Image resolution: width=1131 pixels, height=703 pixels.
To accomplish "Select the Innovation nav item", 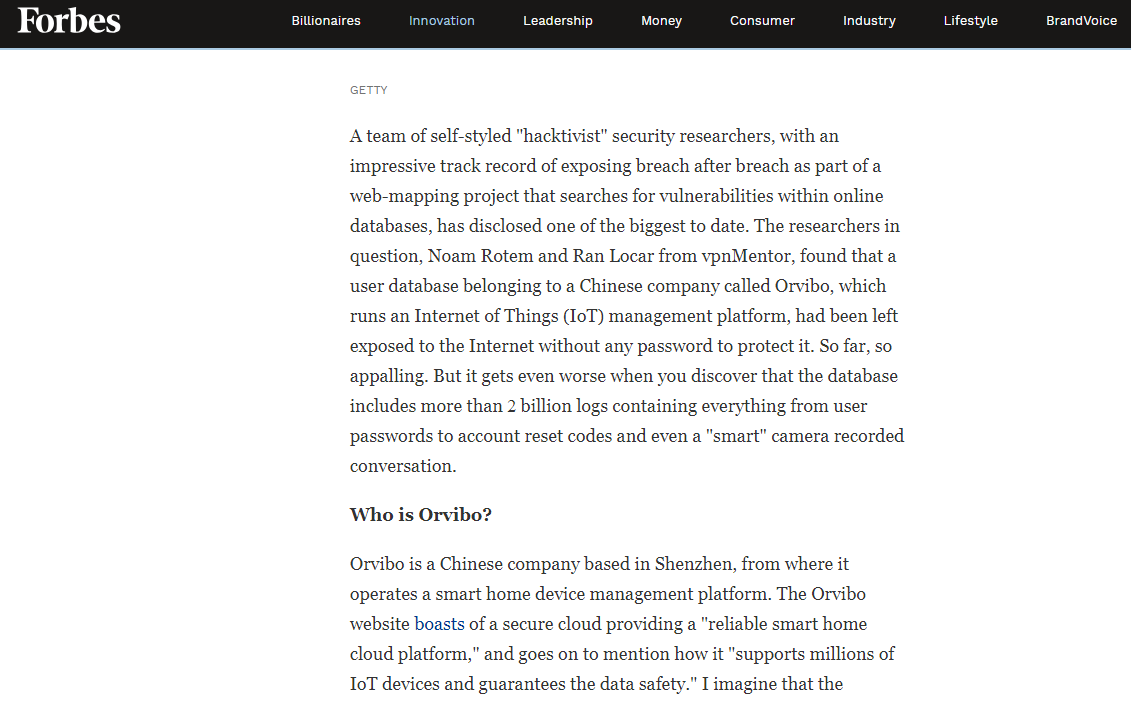I will coord(441,21).
